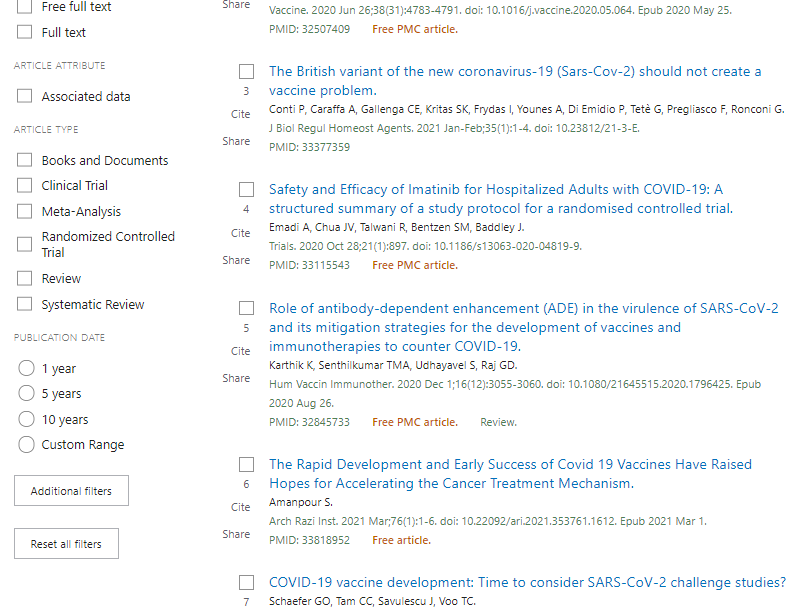Enable the Meta-Analysis filter
This screenshot has height=612, width=812.
point(24,211)
